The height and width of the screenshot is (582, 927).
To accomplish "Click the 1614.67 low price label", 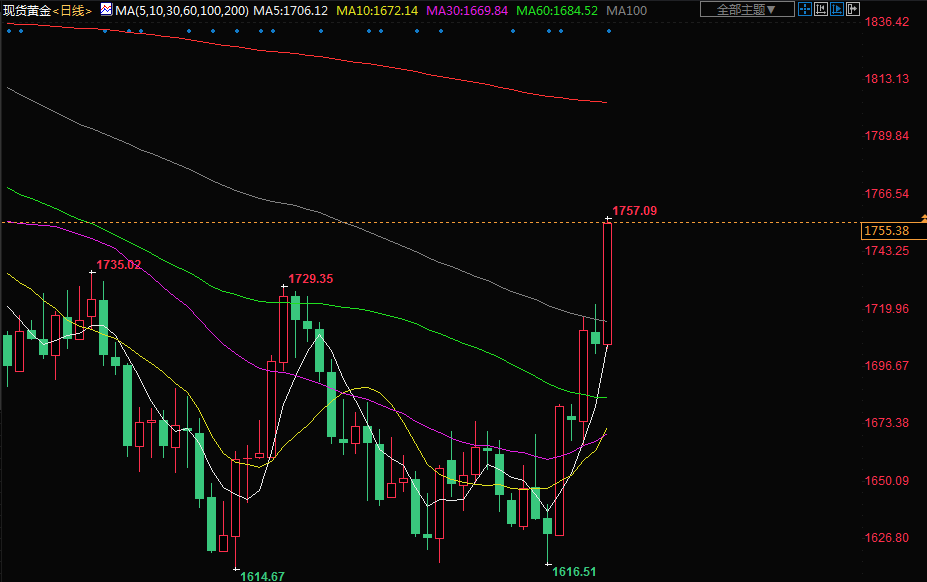I will click(262, 575).
